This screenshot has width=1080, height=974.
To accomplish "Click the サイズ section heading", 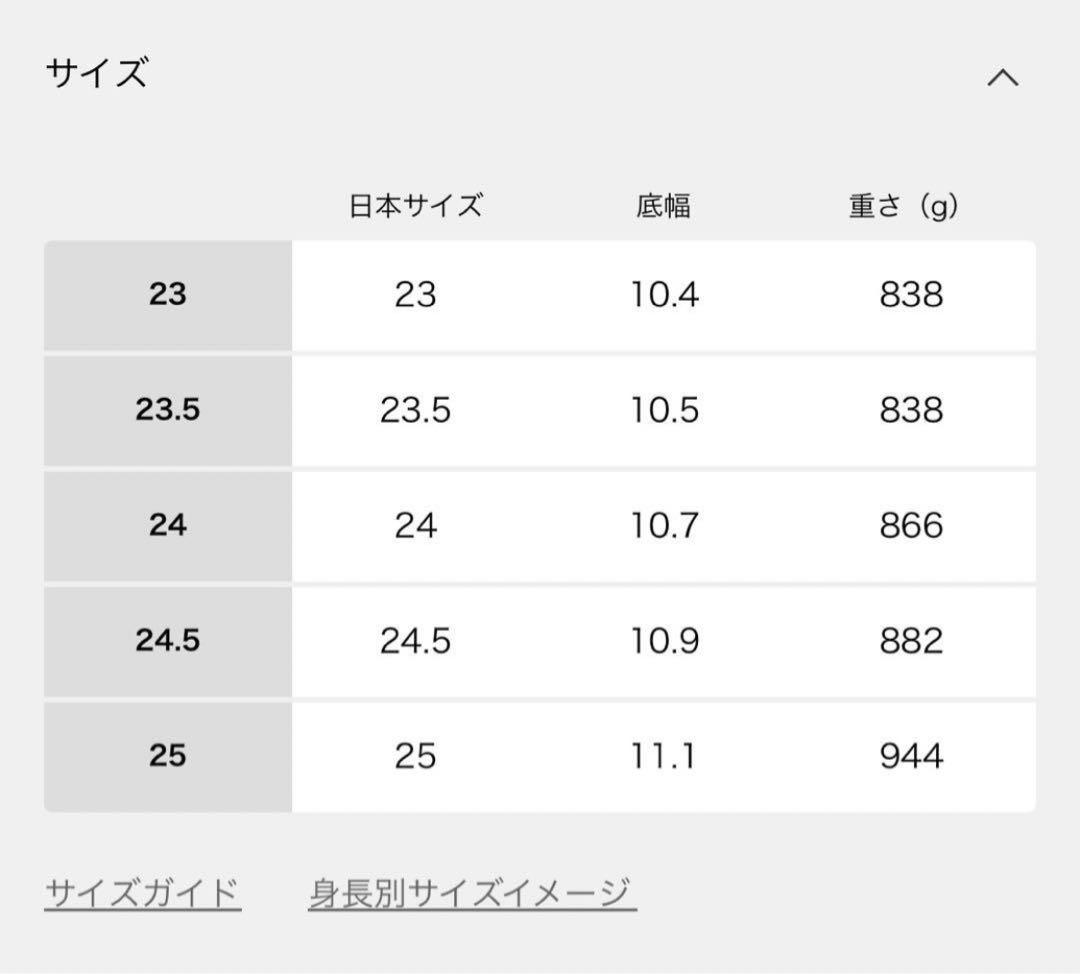I will point(97,74).
